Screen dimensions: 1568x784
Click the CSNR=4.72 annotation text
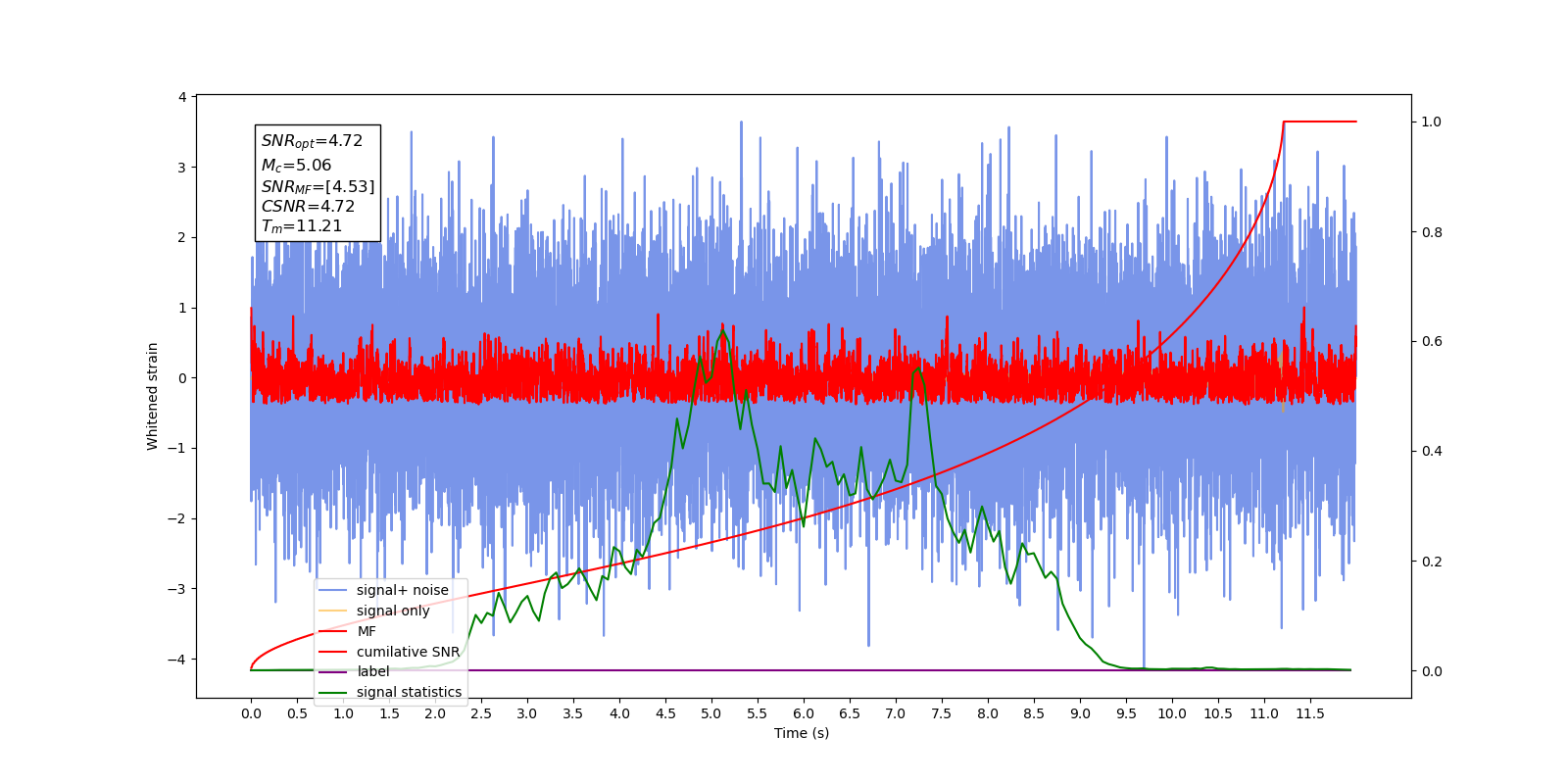pos(308,206)
